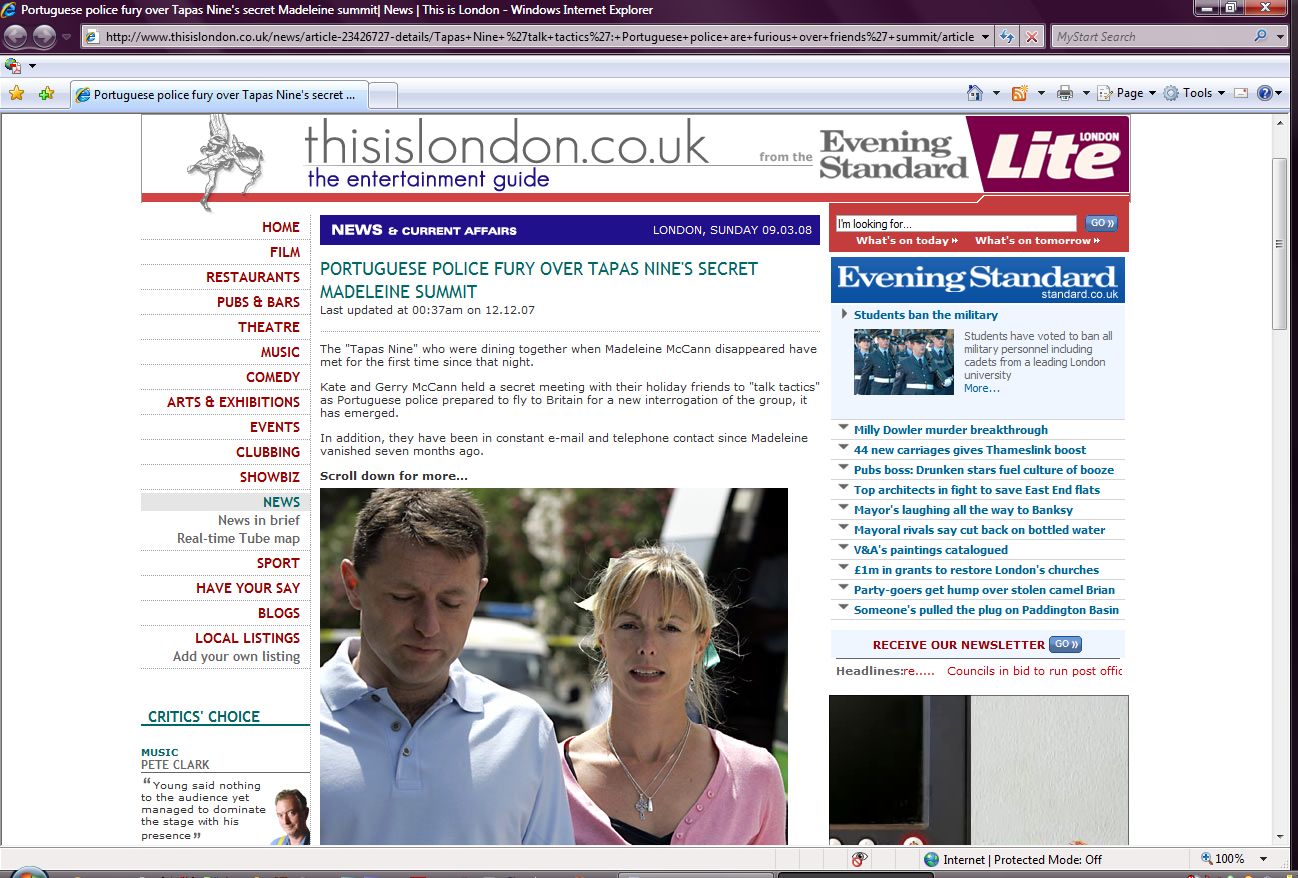Open the Favorites Center star icon
This screenshot has width=1298, height=878.
point(16,94)
